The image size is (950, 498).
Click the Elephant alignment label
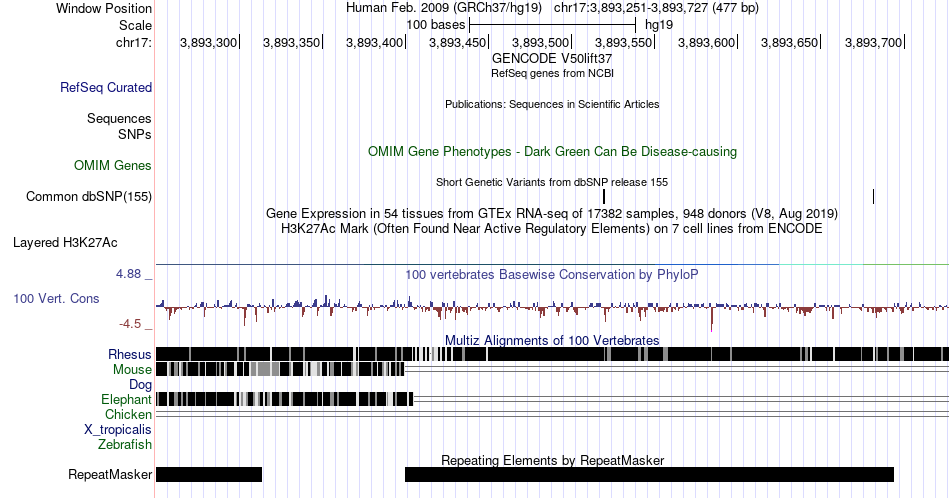126,399
